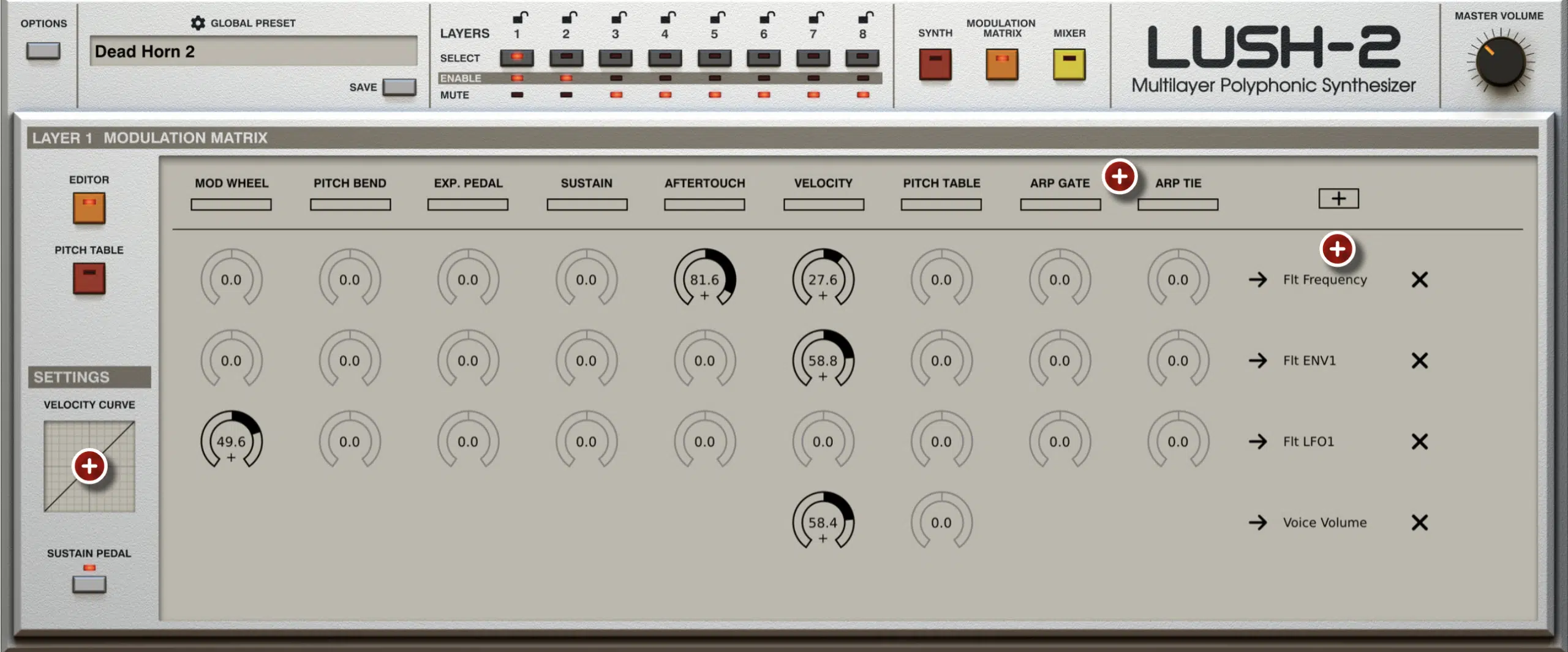This screenshot has width=1568, height=652.
Task: Click the Arp Tie source bar
Action: tap(1178, 204)
